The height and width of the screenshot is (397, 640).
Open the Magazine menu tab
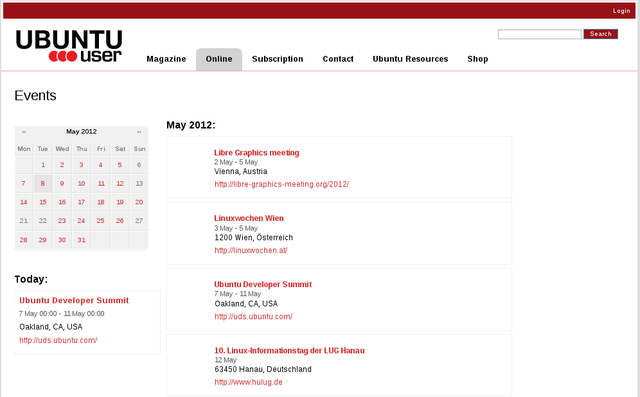coord(166,59)
